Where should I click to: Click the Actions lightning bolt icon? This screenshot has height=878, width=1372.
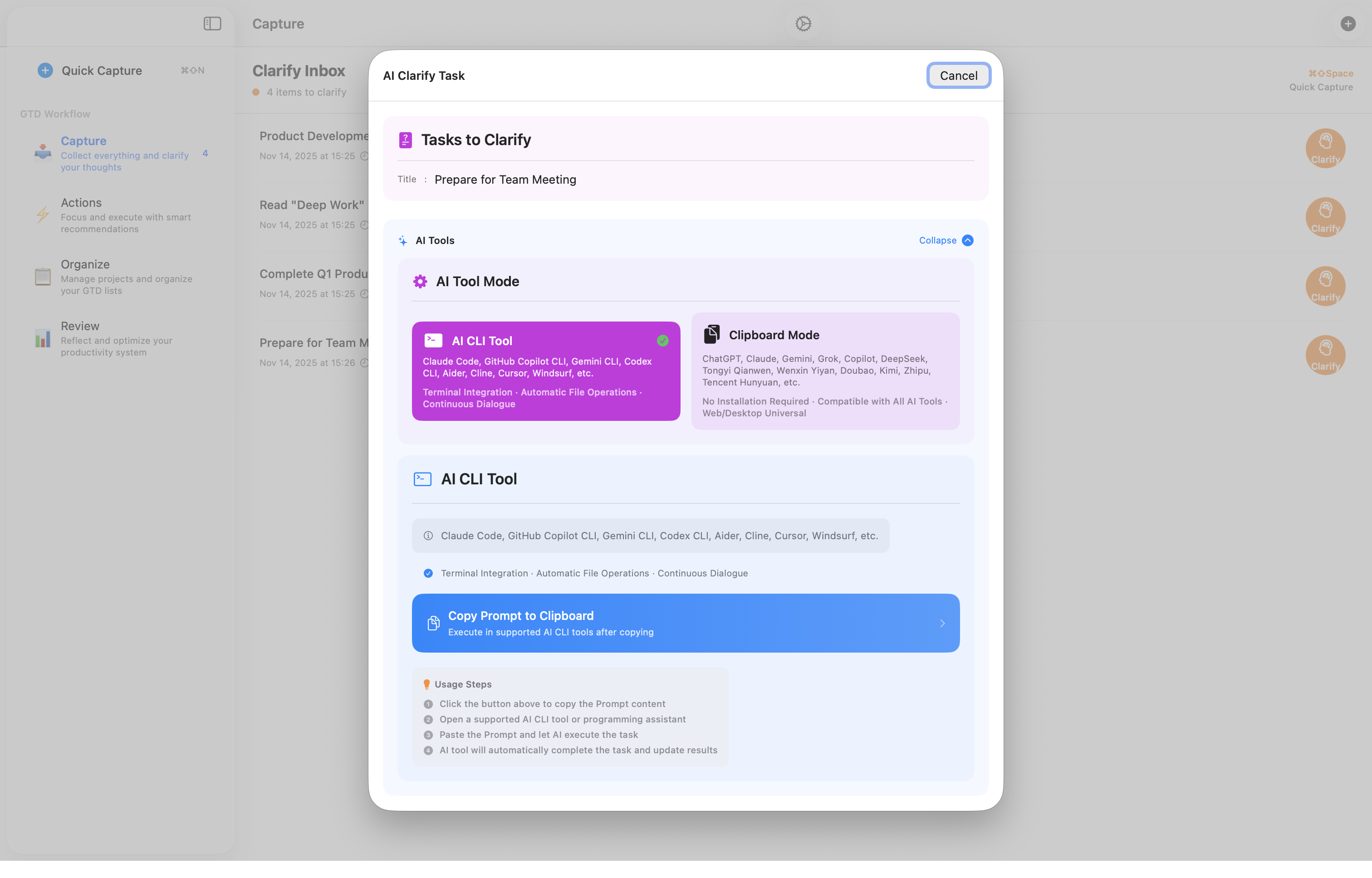coord(43,215)
